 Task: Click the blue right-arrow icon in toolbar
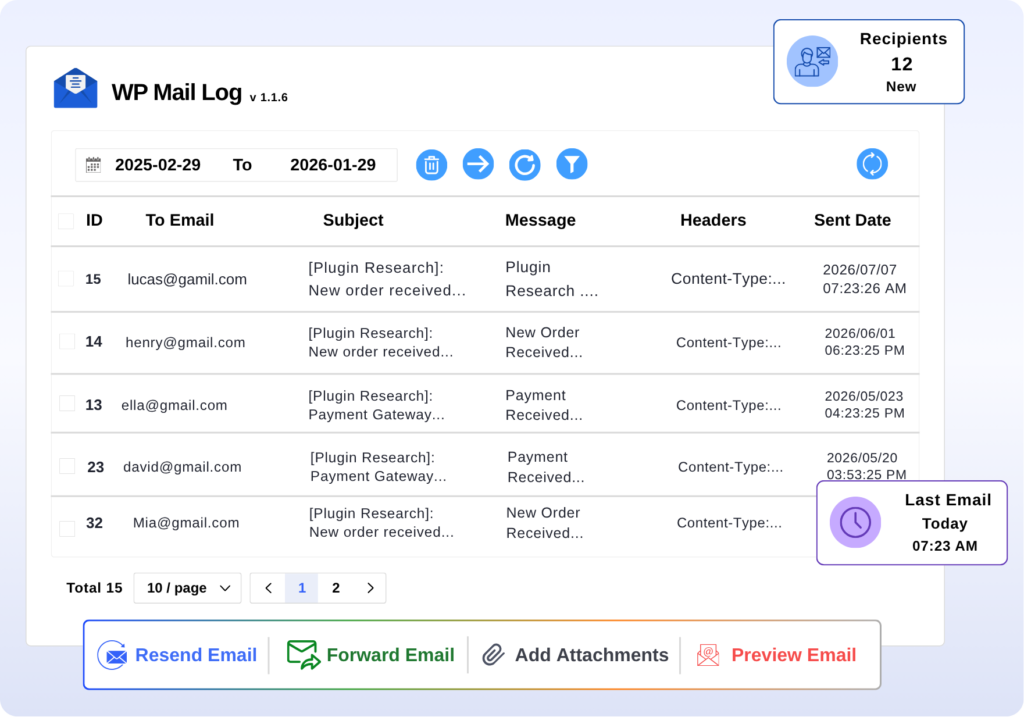(478, 164)
